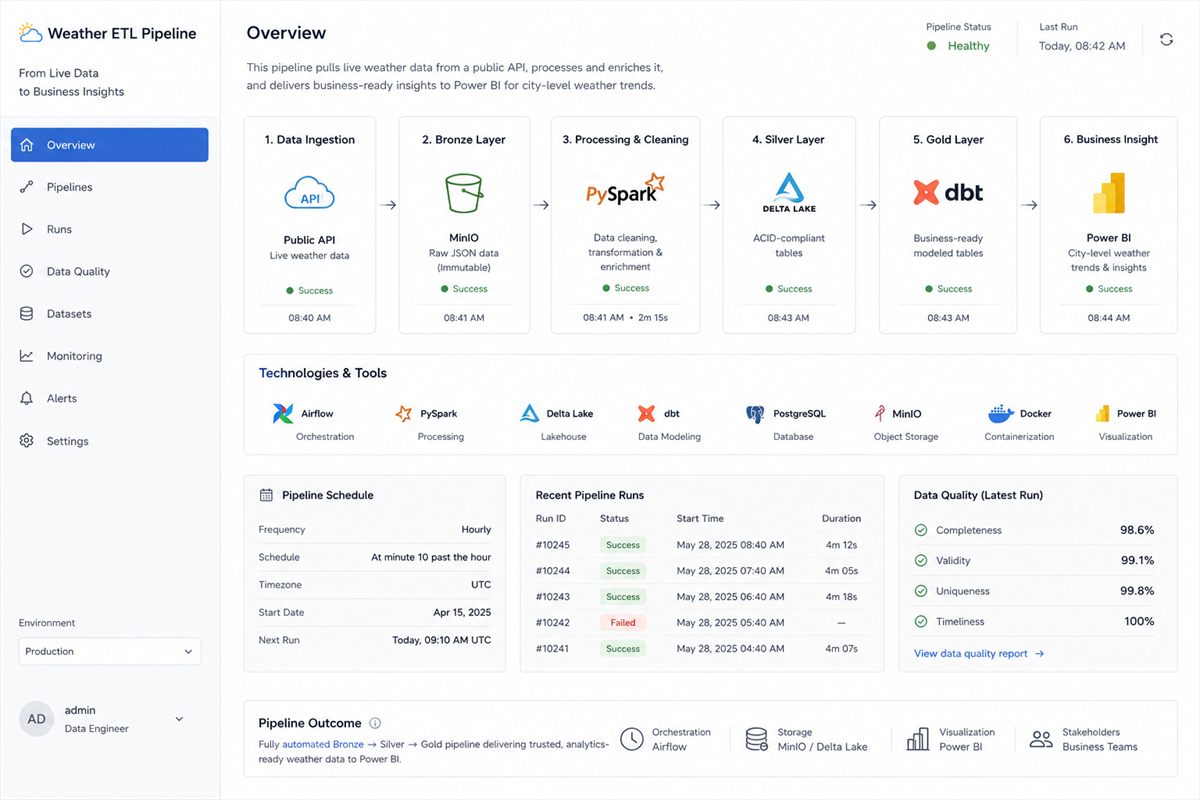The width and height of the screenshot is (1200, 800).
Task: Click the AD user avatar
Action: [x=37, y=719]
